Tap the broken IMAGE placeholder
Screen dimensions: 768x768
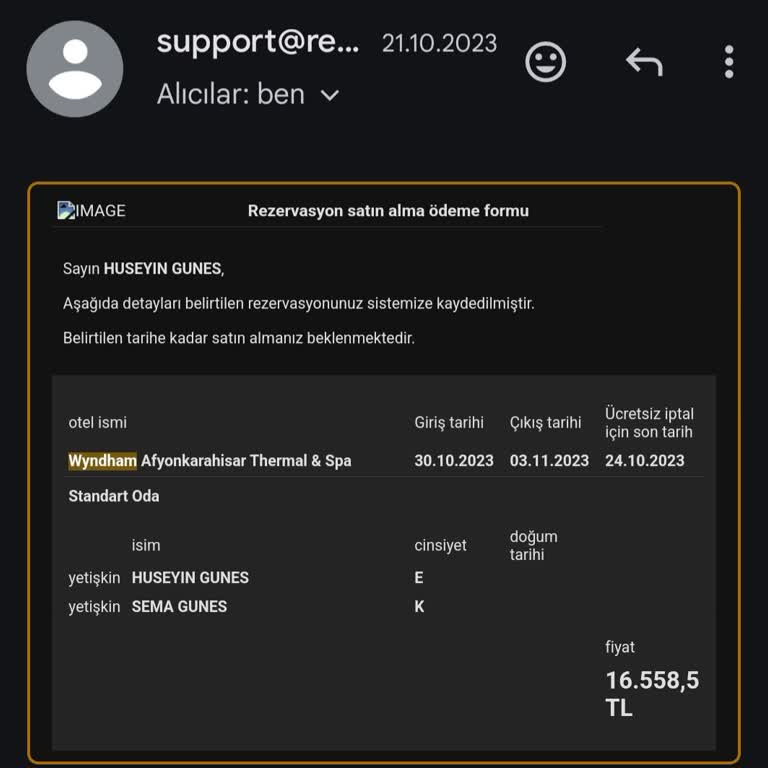[92, 211]
